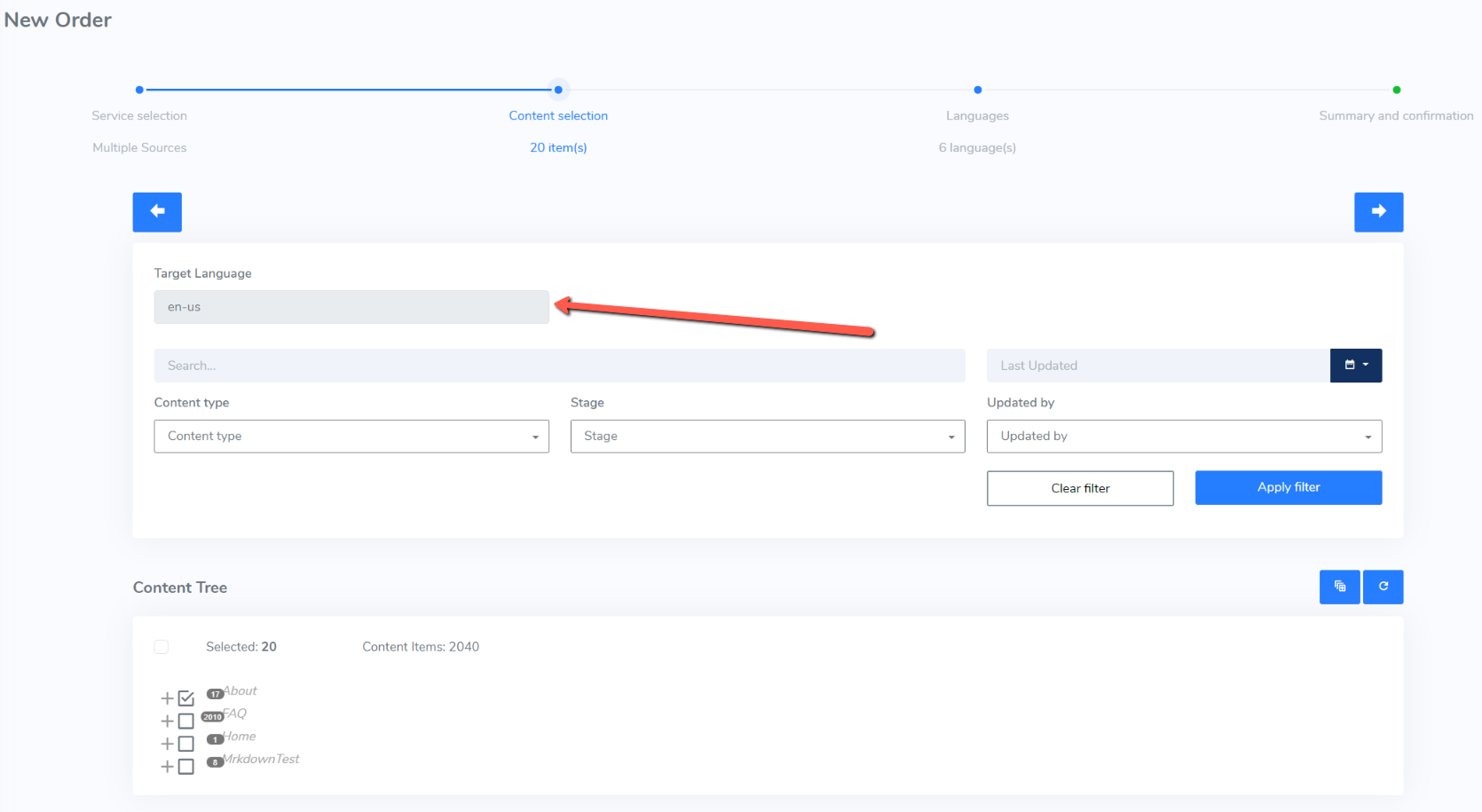The width and height of the screenshot is (1482, 812).
Task: Click the 20 item(s) text
Action: point(558,148)
